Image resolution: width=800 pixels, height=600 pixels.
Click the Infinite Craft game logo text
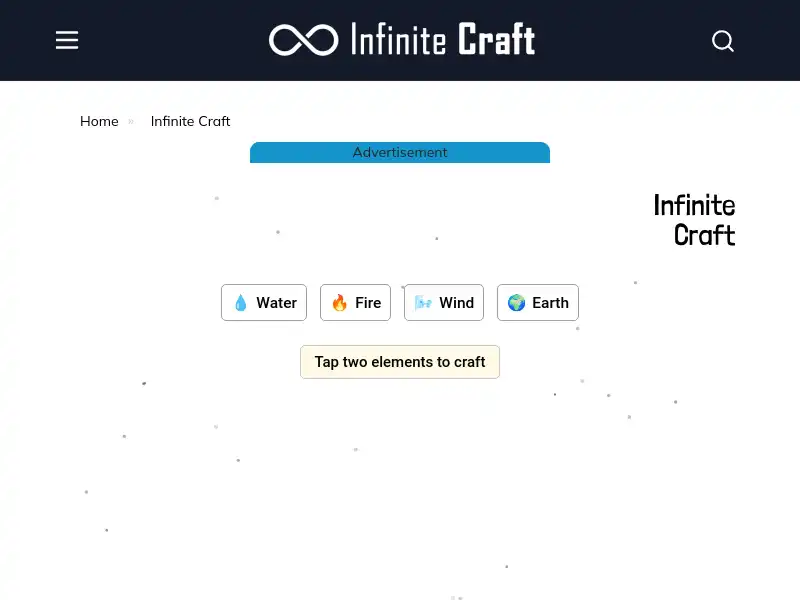point(694,220)
